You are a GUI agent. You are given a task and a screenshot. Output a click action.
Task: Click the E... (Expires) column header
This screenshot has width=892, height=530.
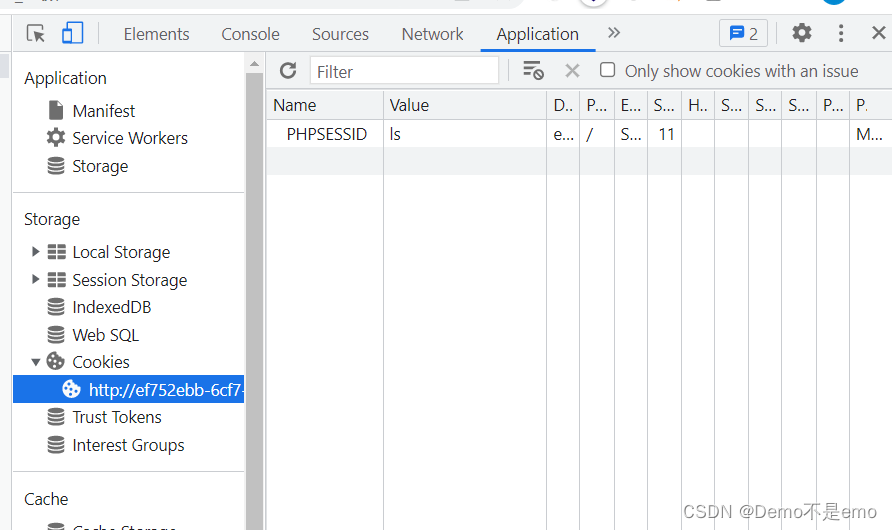631,105
